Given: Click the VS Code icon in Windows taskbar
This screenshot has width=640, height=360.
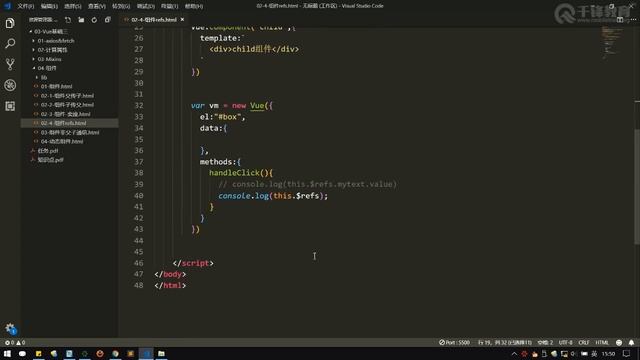Looking at the screenshot, I should point(146,353).
